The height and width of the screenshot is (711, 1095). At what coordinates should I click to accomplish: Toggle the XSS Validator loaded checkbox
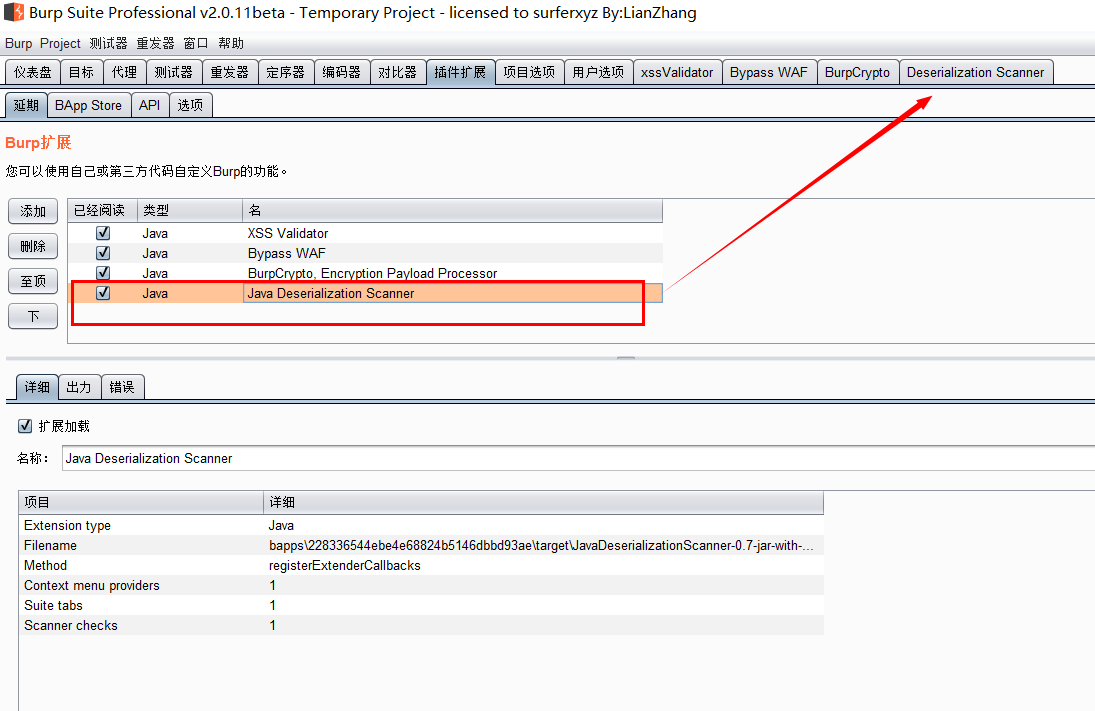103,233
